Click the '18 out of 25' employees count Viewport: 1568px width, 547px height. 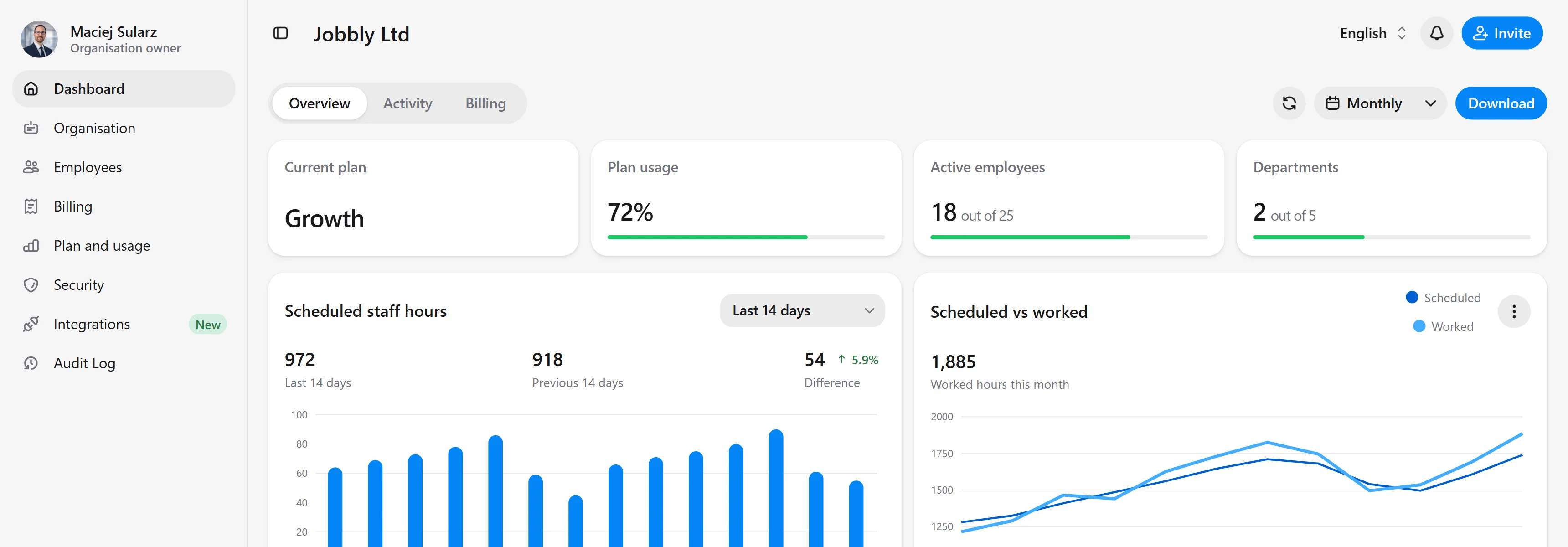(971, 213)
